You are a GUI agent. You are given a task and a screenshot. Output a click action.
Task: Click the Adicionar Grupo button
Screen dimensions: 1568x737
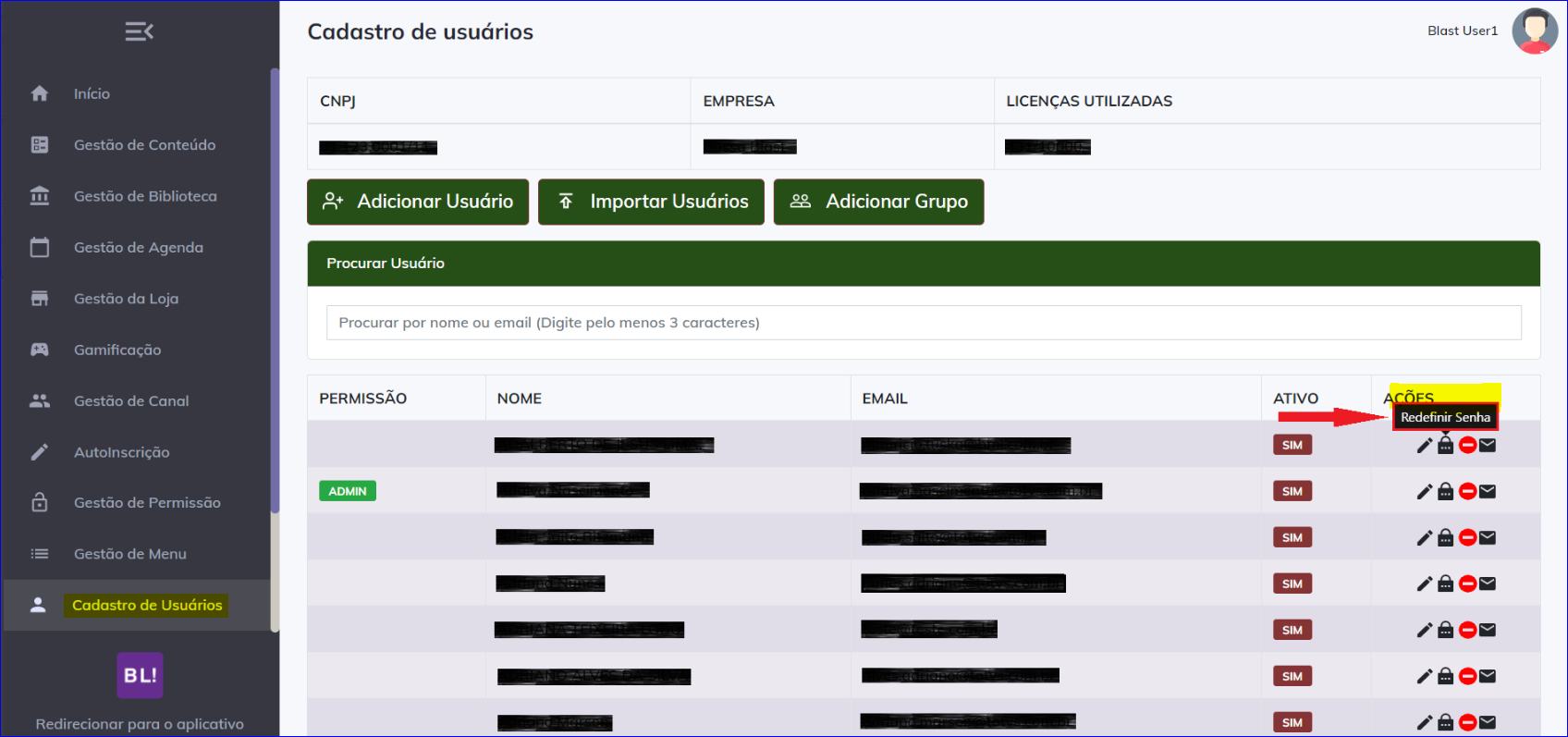point(878,202)
